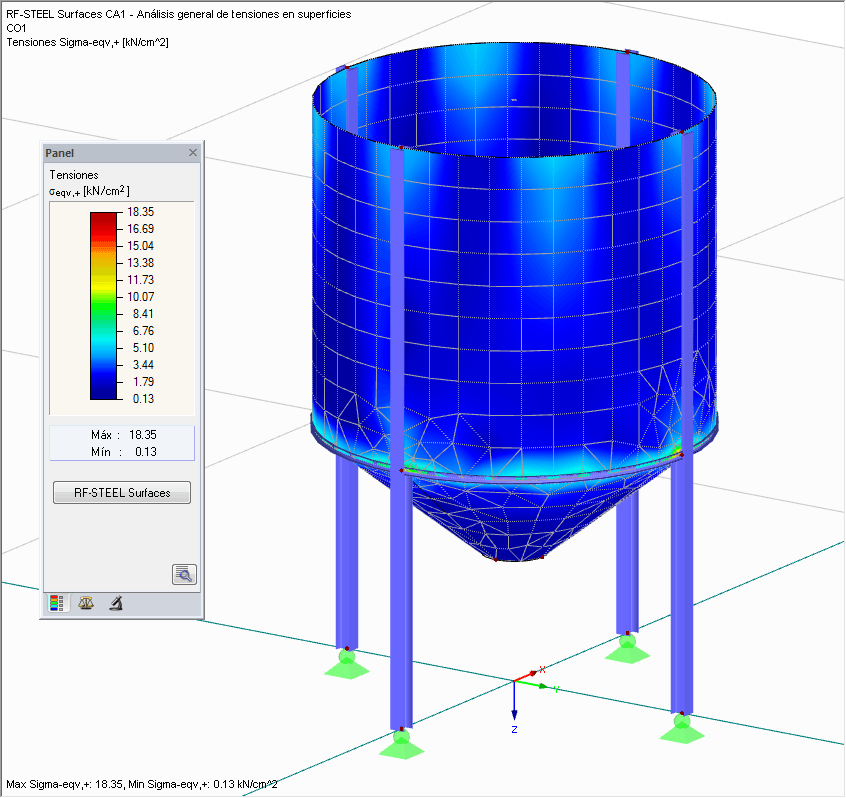Screen dimensions: 846x798
Task: Click the Mín : 0.13 readout
Action: 124,452
